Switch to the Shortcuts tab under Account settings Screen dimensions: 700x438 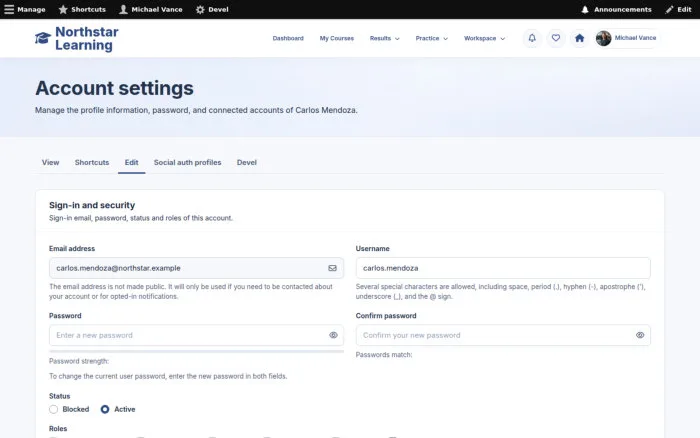[x=92, y=163]
